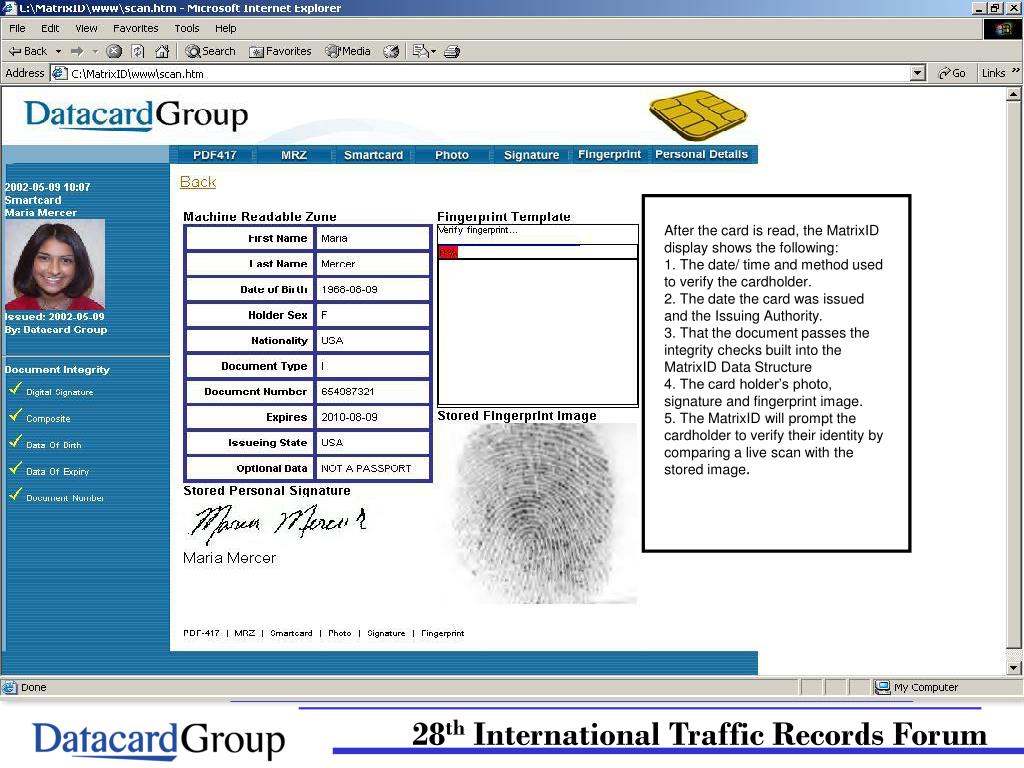This screenshot has width=1024, height=768.
Task: Select the Smartcard tab in the blue navigation bar
Action: pyautogui.click(x=374, y=155)
